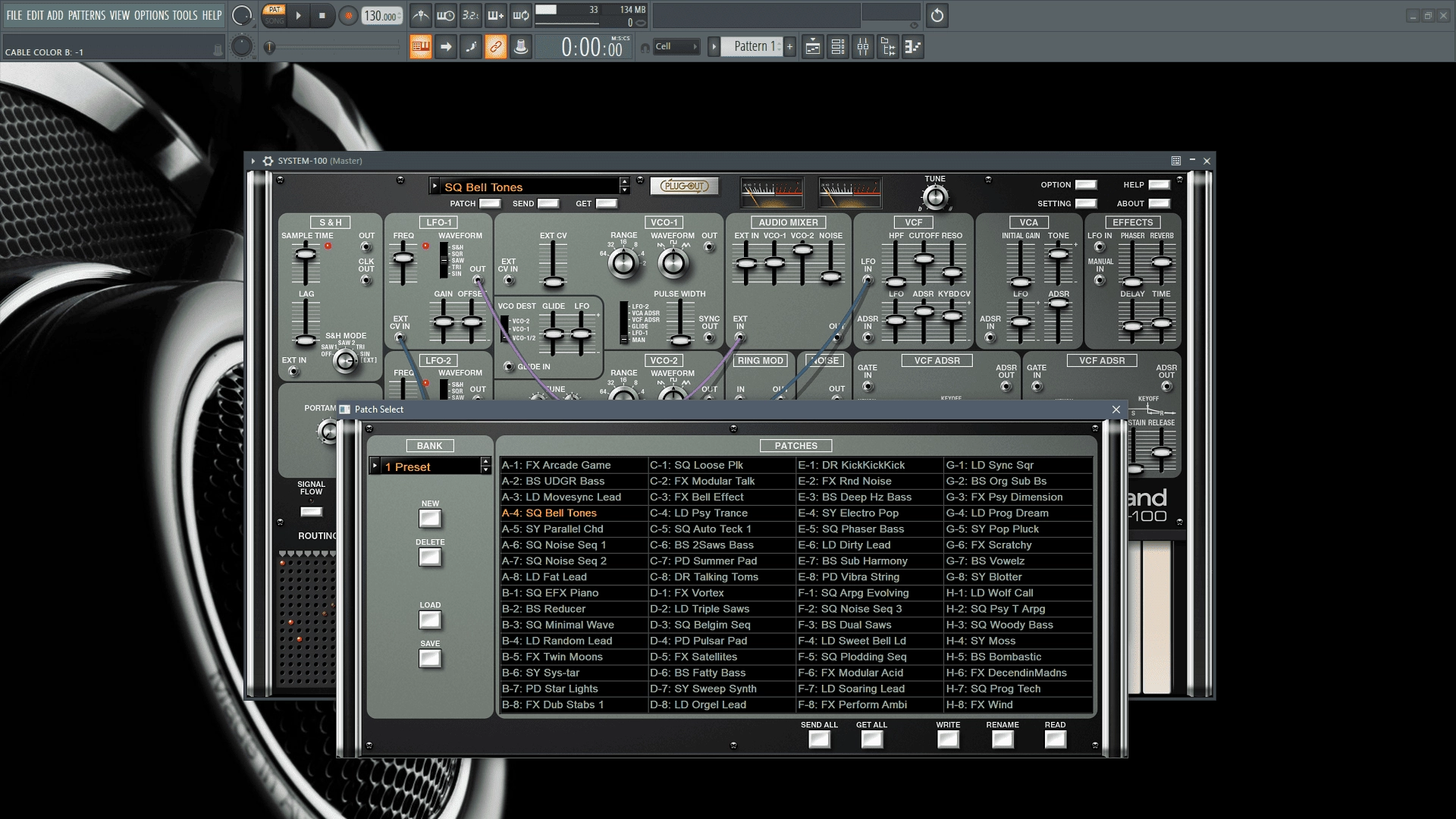Image resolution: width=1456 pixels, height=819 pixels.
Task: Enable the recording countdown icon
Action: click(x=471, y=15)
